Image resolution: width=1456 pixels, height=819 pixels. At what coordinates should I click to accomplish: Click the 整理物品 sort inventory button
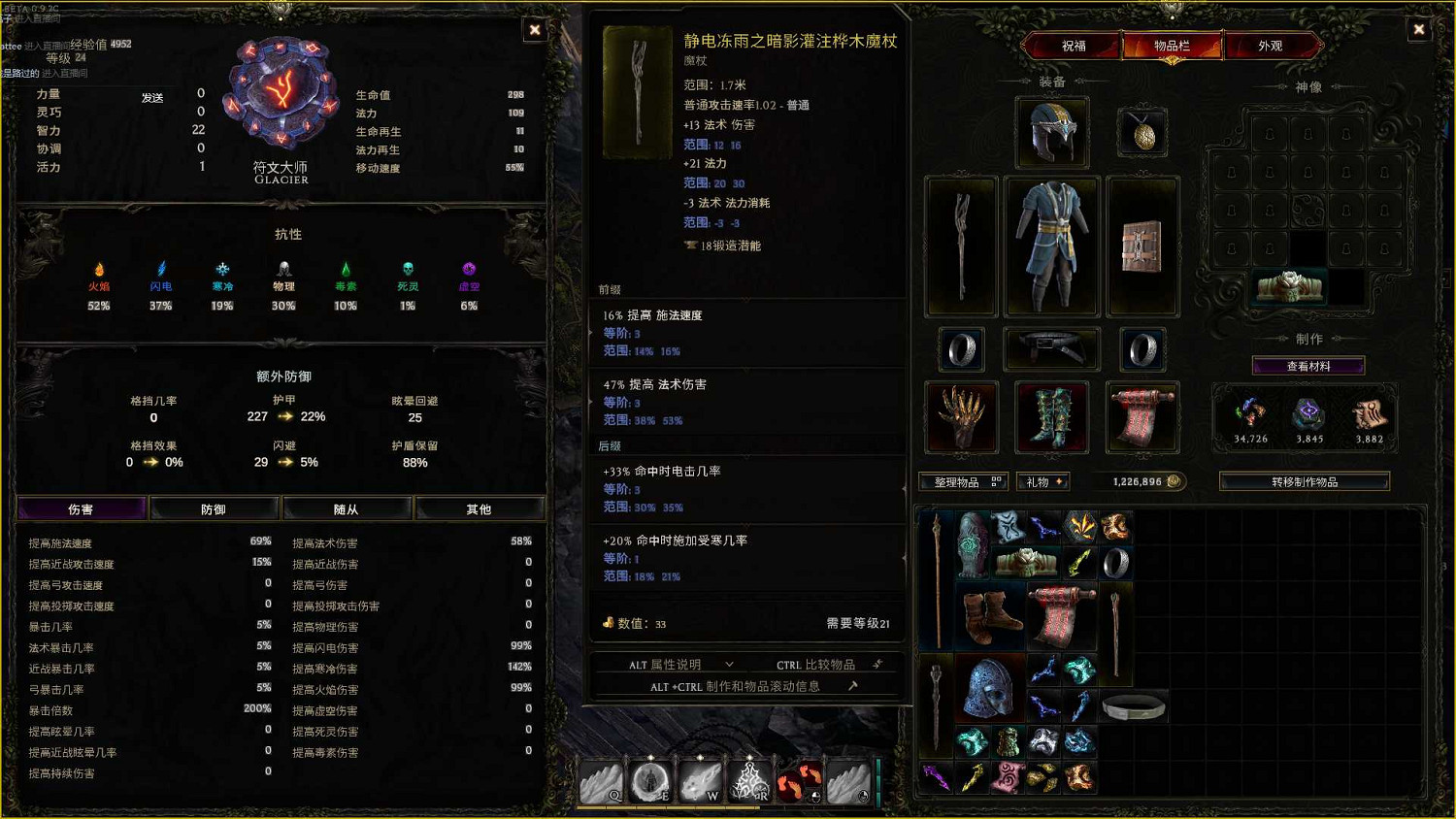963,481
